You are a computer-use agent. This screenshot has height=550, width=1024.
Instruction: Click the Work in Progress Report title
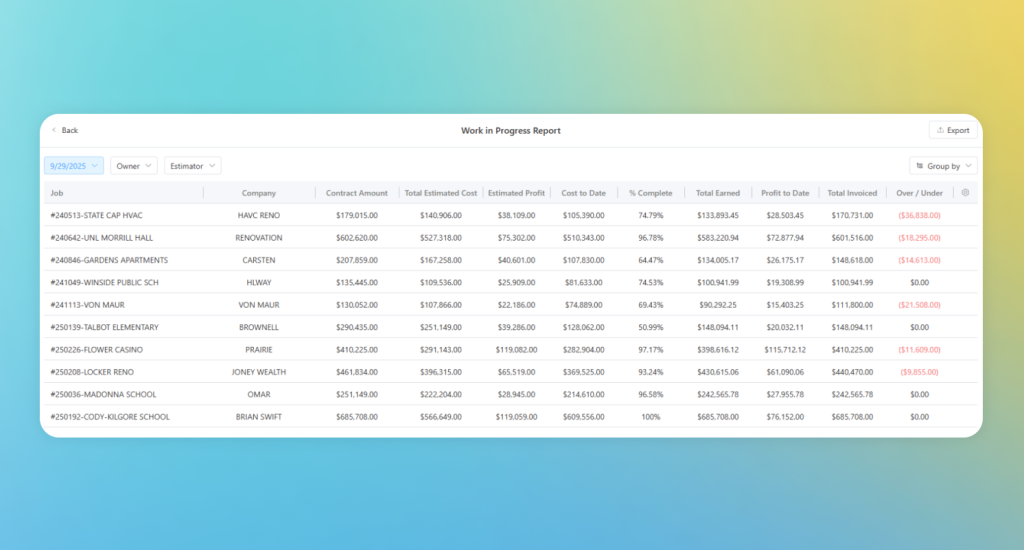[511, 131]
